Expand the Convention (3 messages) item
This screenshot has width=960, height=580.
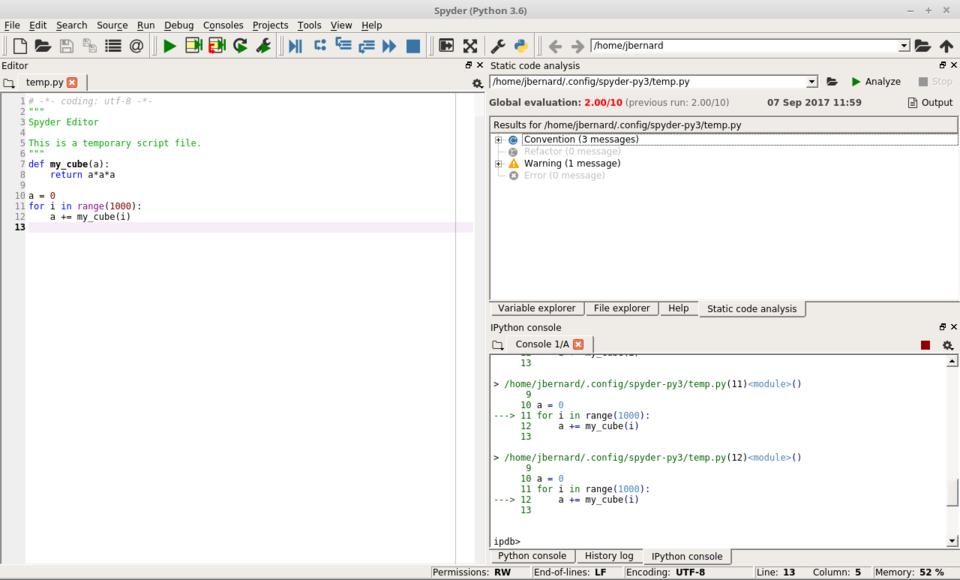point(498,140)
